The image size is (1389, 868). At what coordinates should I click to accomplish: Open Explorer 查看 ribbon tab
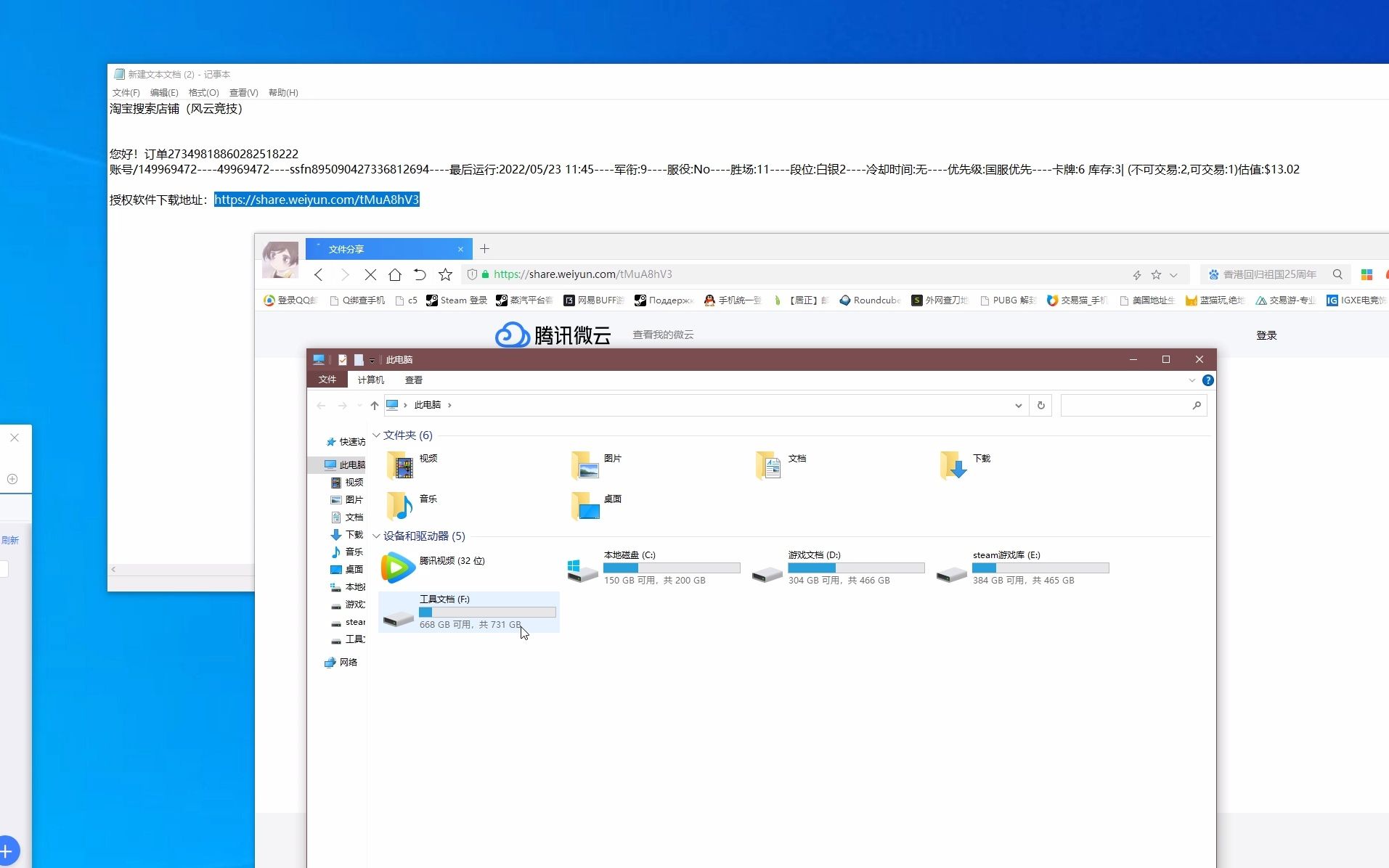click(x=414, y=380)
